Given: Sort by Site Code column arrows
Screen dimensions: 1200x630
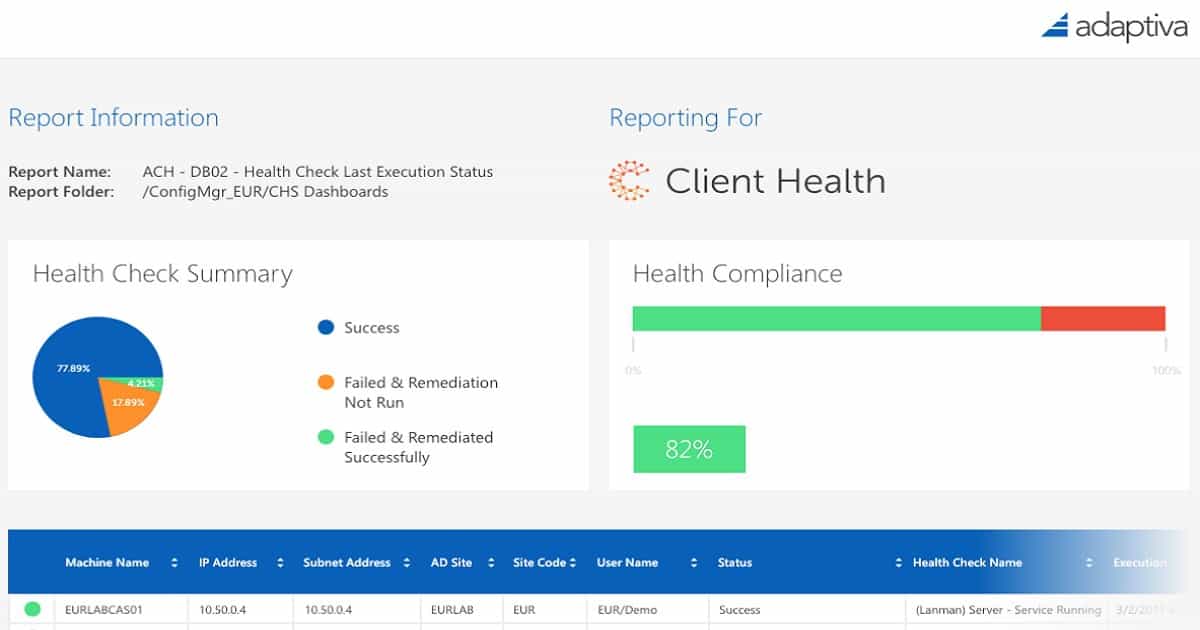Looking at the screenshot, I should pos(573,563).
